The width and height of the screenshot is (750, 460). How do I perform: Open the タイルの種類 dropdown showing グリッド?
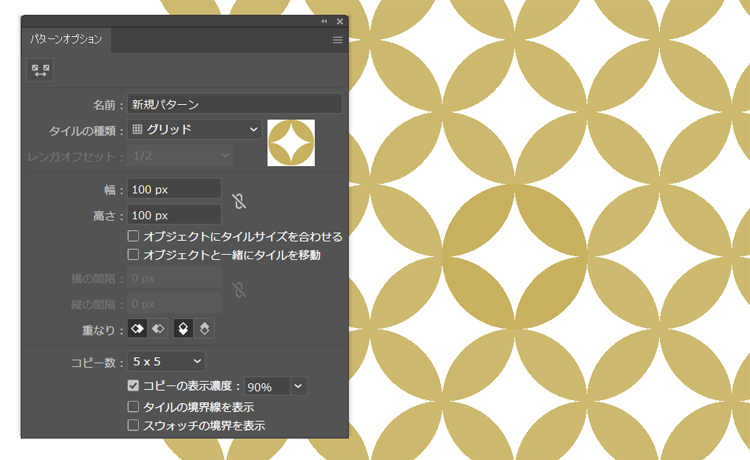point(194,130)
